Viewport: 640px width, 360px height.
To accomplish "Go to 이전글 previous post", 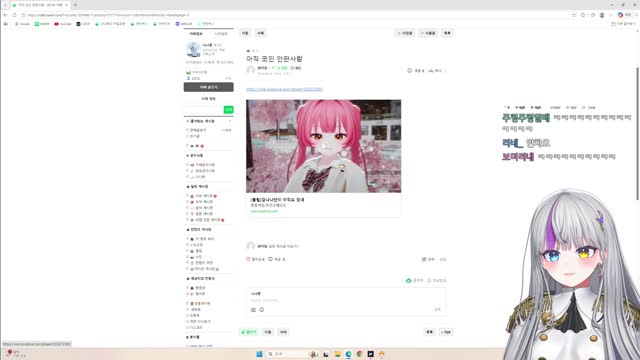I will click(405, 33).
